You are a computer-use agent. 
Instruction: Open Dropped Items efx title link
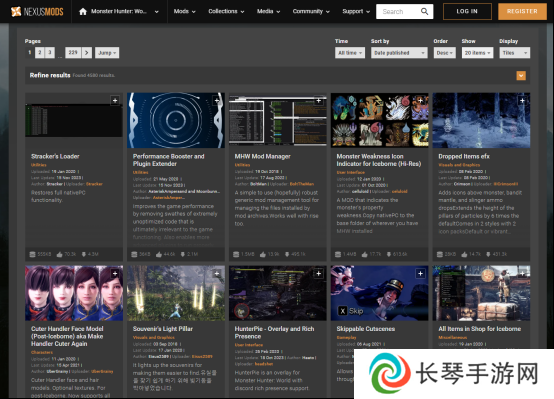pos(464,156)
